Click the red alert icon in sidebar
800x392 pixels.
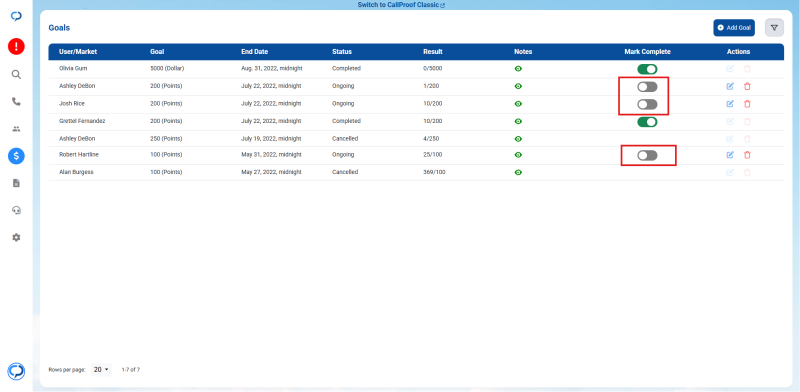click(x=16, y=47)
